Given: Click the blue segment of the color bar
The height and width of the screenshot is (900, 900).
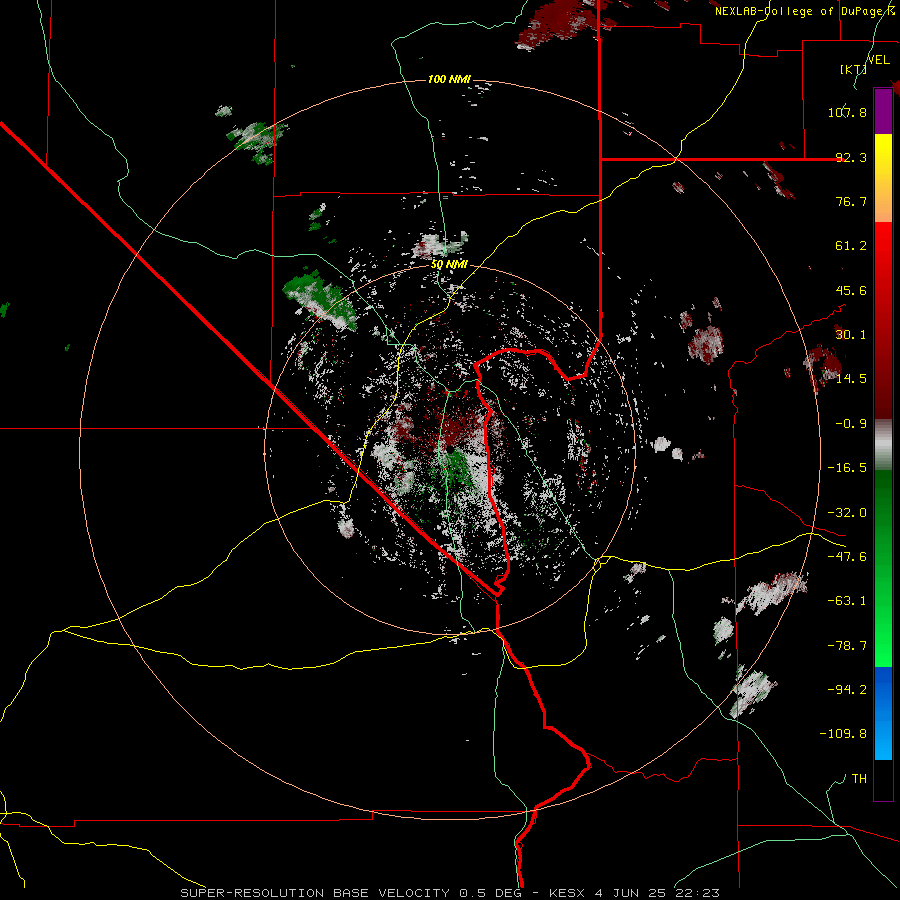Looking at the screenshot, I should 883,713.
